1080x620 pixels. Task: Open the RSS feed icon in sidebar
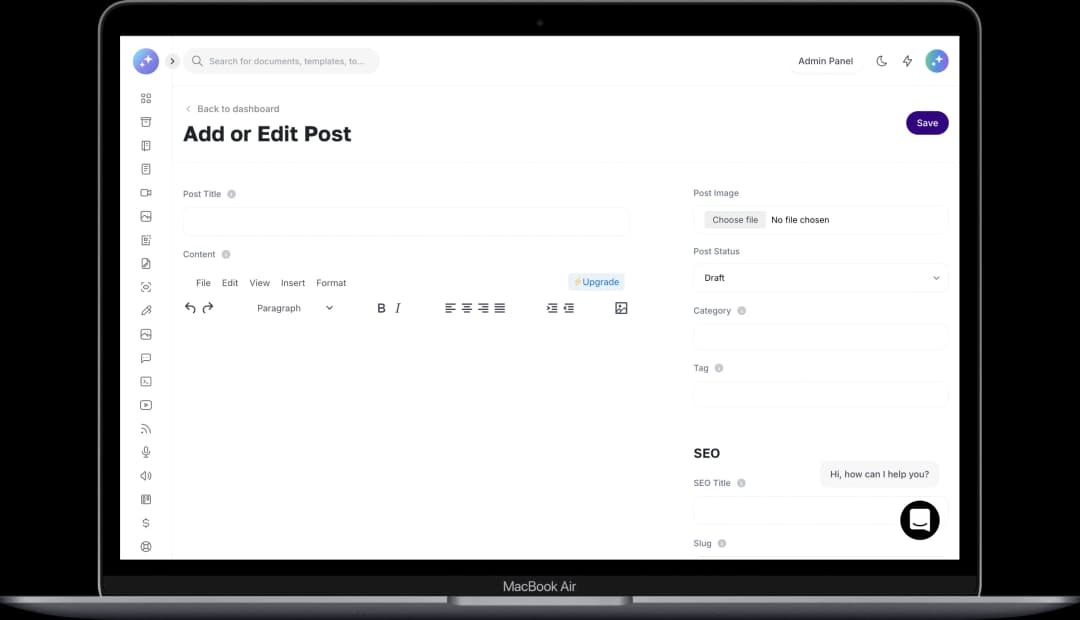[x=146, y=429]
